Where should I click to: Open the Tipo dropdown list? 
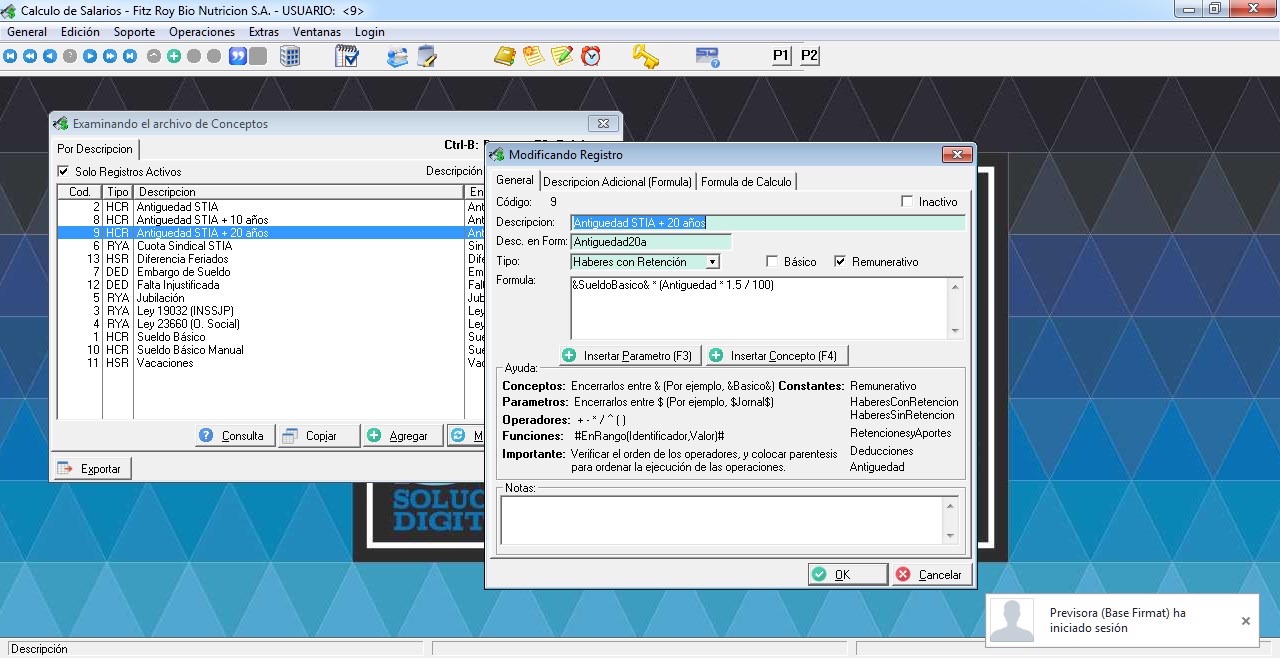point(712,262)
